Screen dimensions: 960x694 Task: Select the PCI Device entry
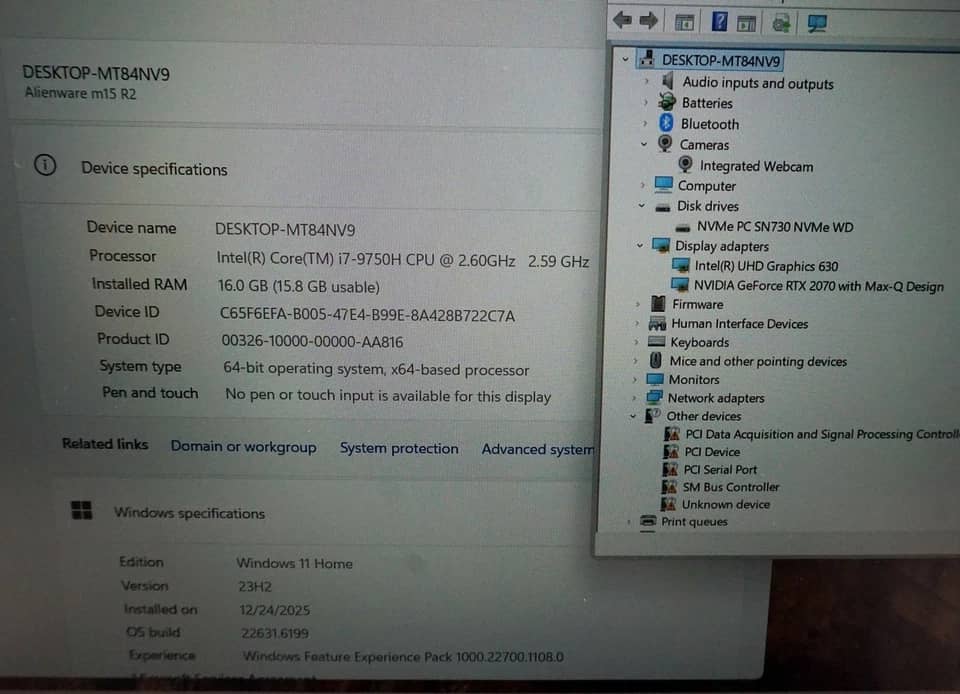point(712,452)
